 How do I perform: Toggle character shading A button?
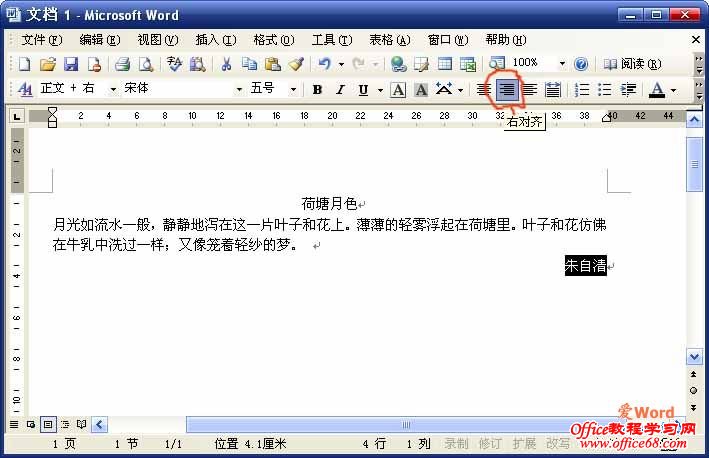click(x=421, y=90)
